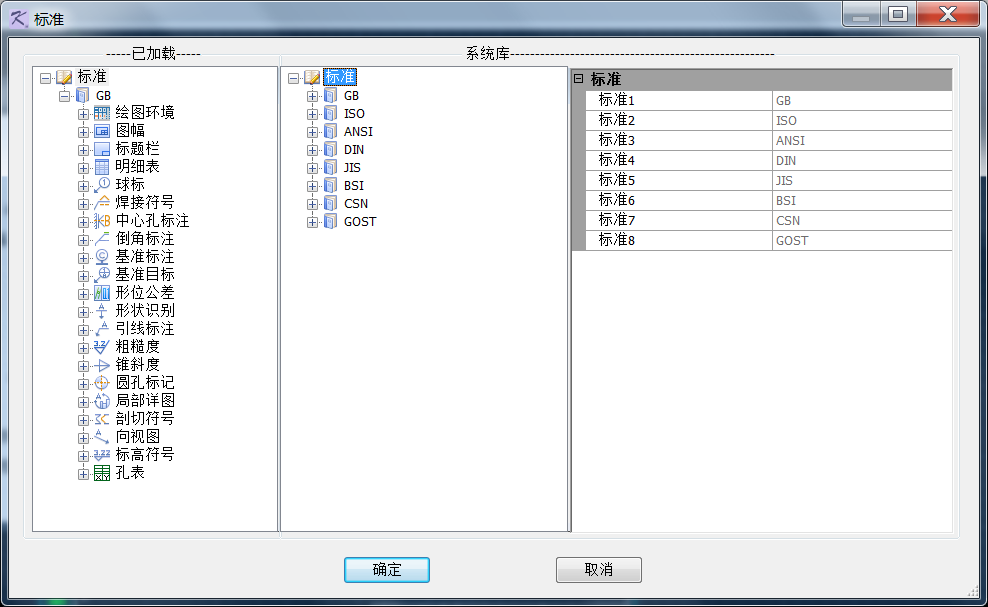Select the BSI label in system library
Image resolution: width=988 pixels, height=607 pixels.
pyautogui.click(x=354, y=186)
